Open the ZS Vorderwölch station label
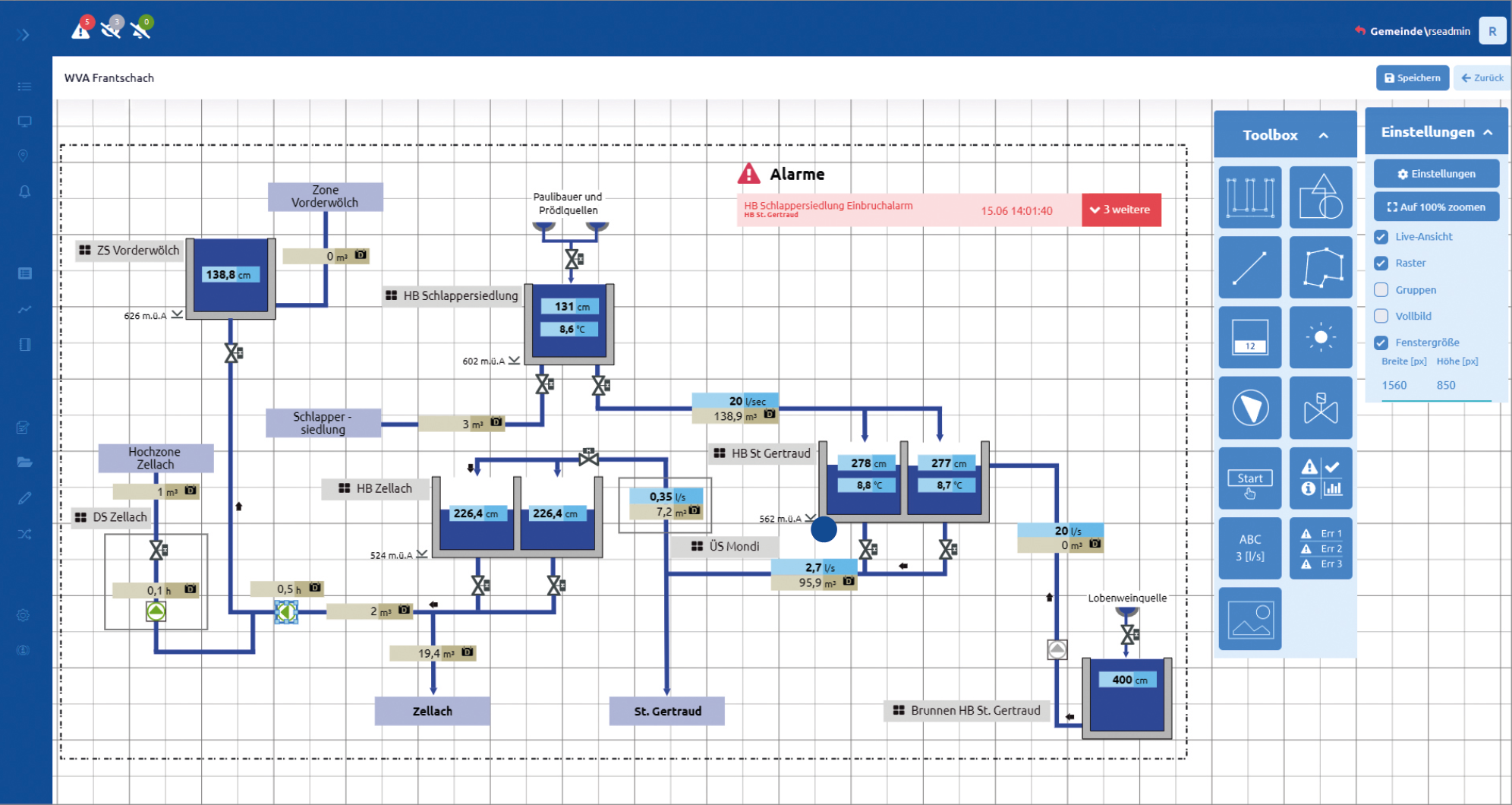The image size is (1512, 805). coord(130,251)
